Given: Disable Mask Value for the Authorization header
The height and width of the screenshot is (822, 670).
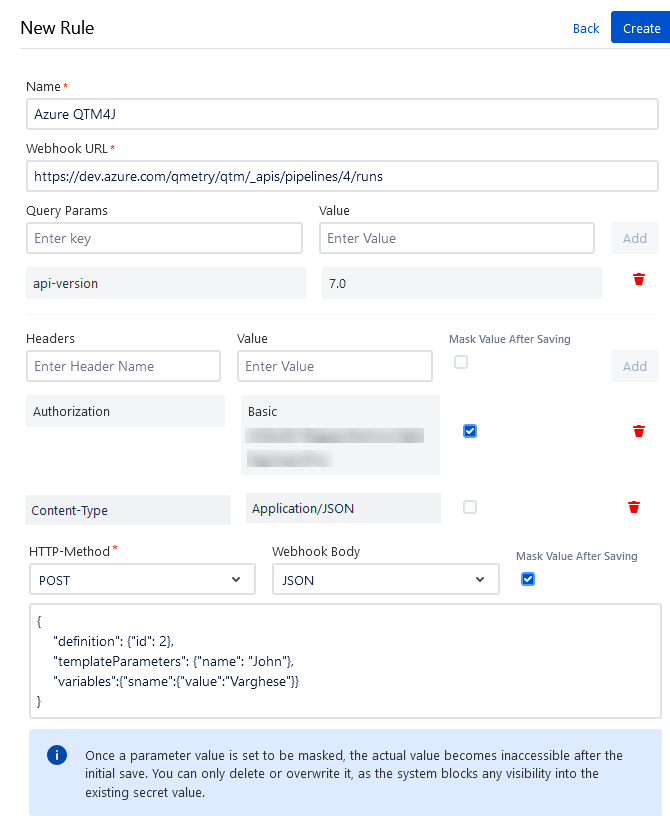Looking at the screenshot, I should coord(470,431).
